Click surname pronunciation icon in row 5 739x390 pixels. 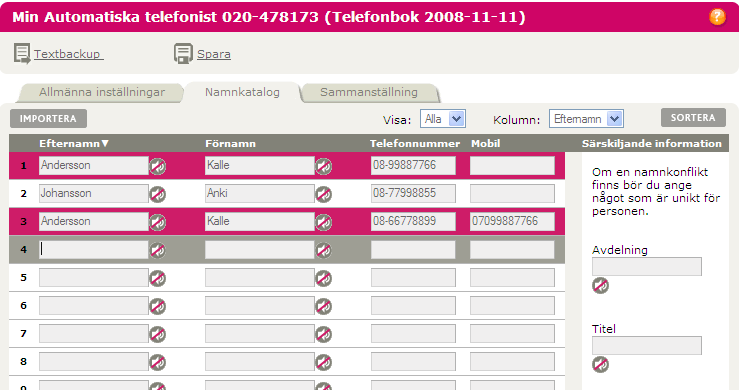point(157,278)
